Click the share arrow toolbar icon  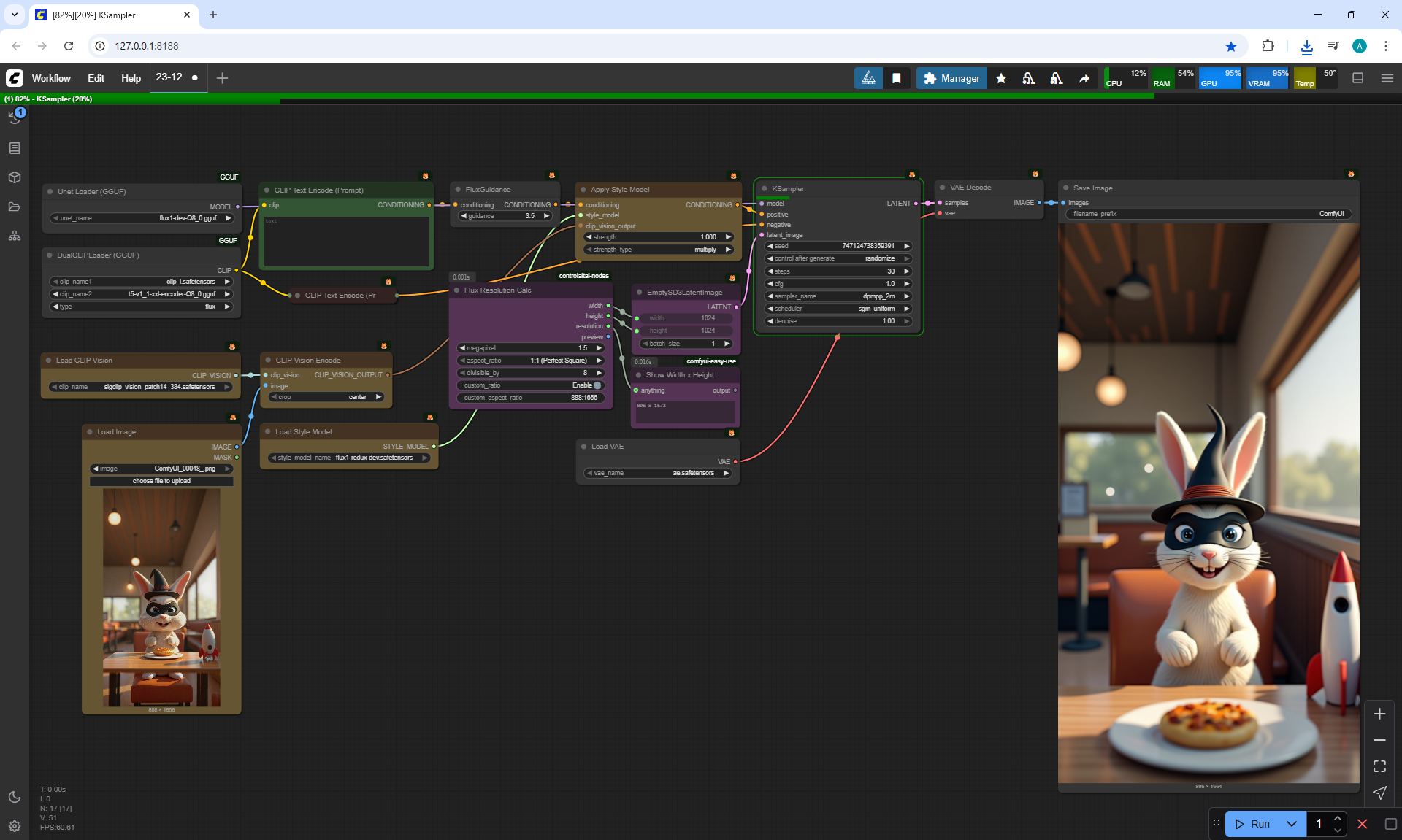click(1084, 78)
